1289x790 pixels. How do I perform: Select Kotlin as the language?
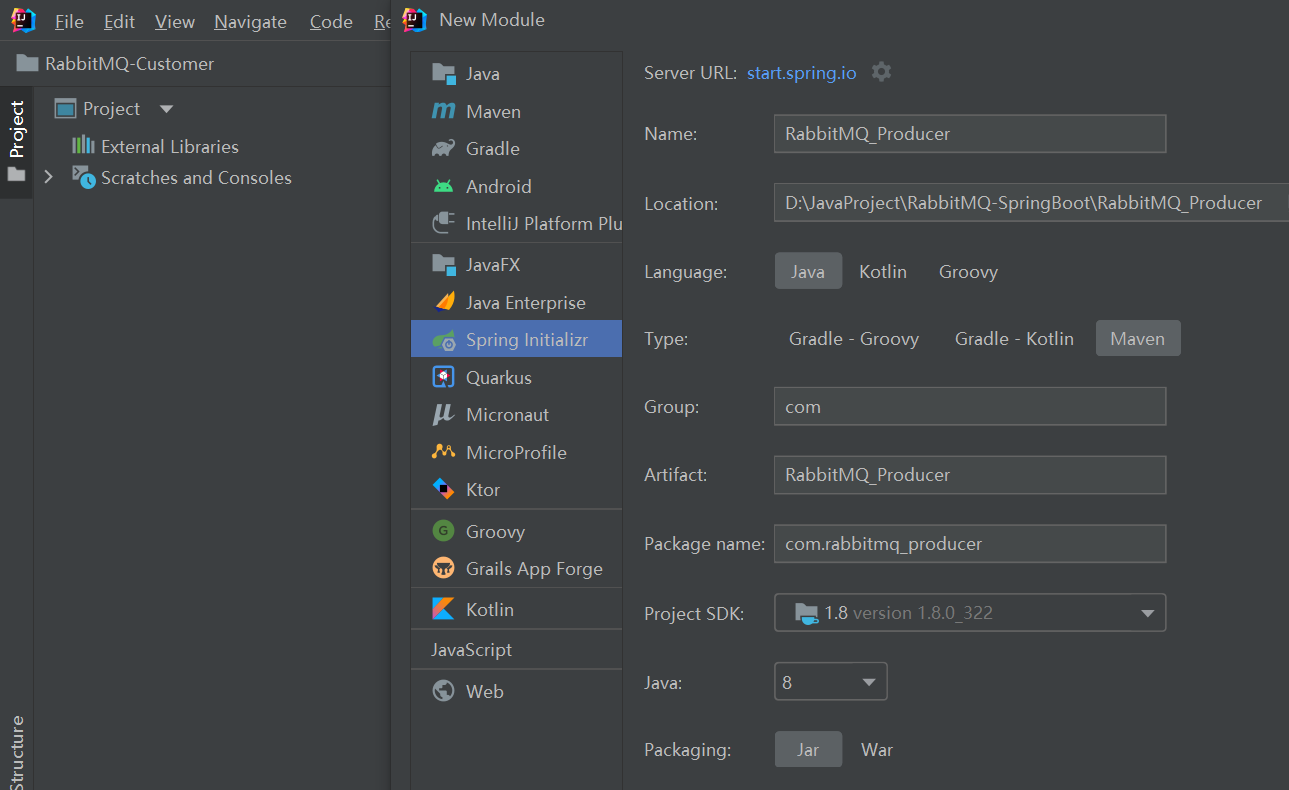[x=883, y=271]
